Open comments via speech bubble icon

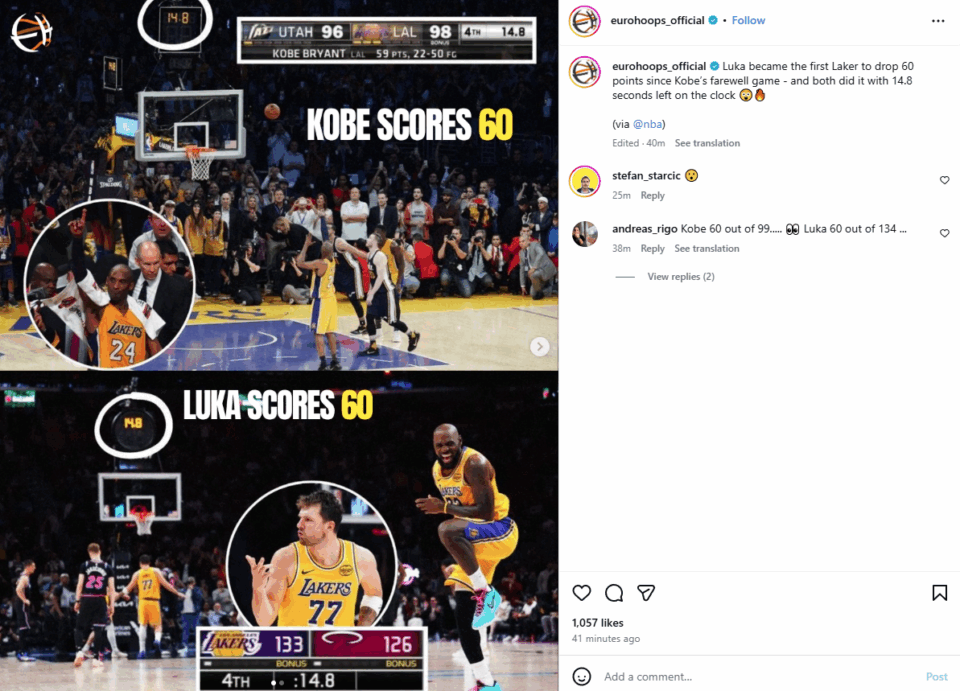tap(614, 592)
